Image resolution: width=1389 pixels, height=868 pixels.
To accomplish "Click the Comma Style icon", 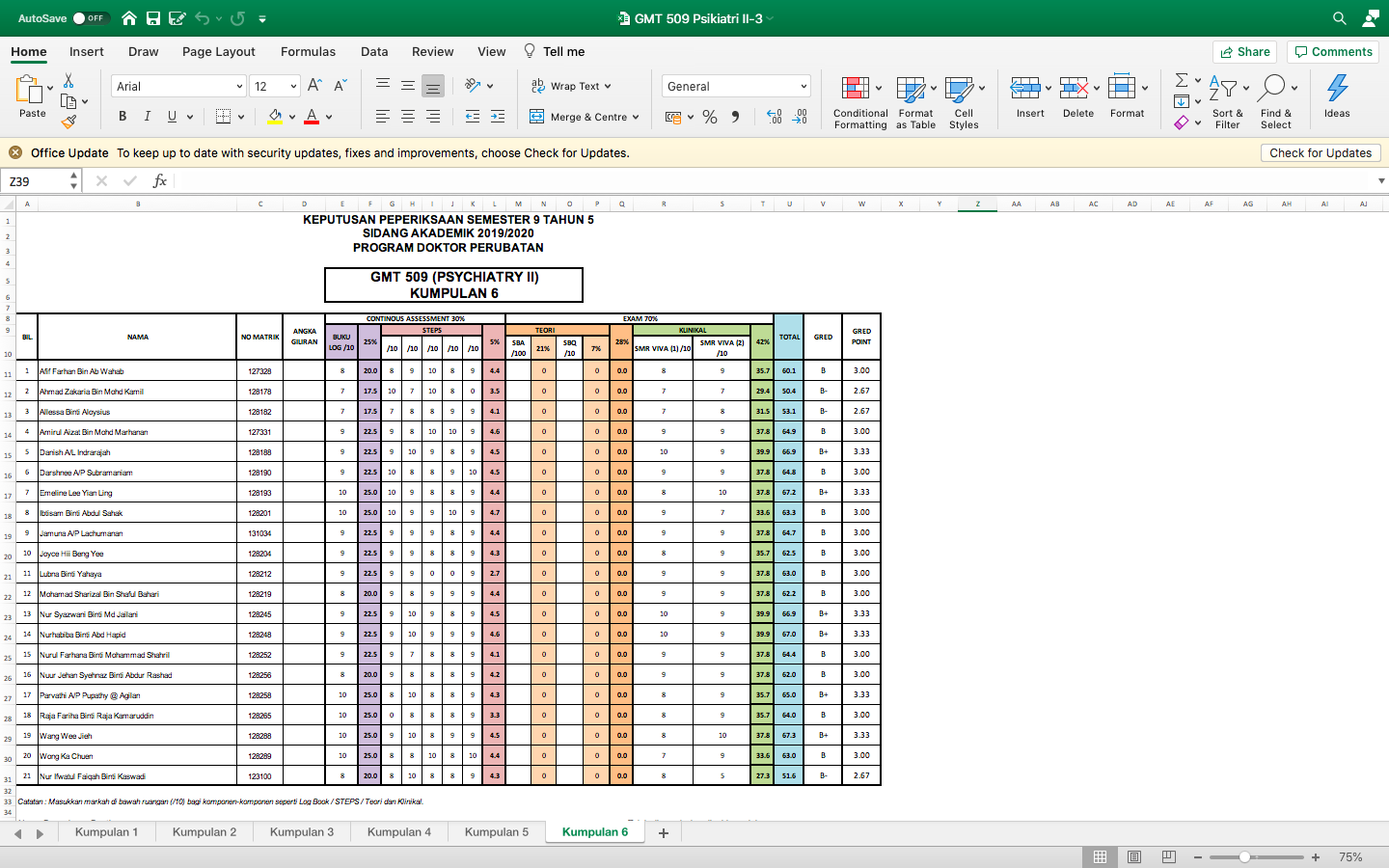I will click(x=735, y=117).
